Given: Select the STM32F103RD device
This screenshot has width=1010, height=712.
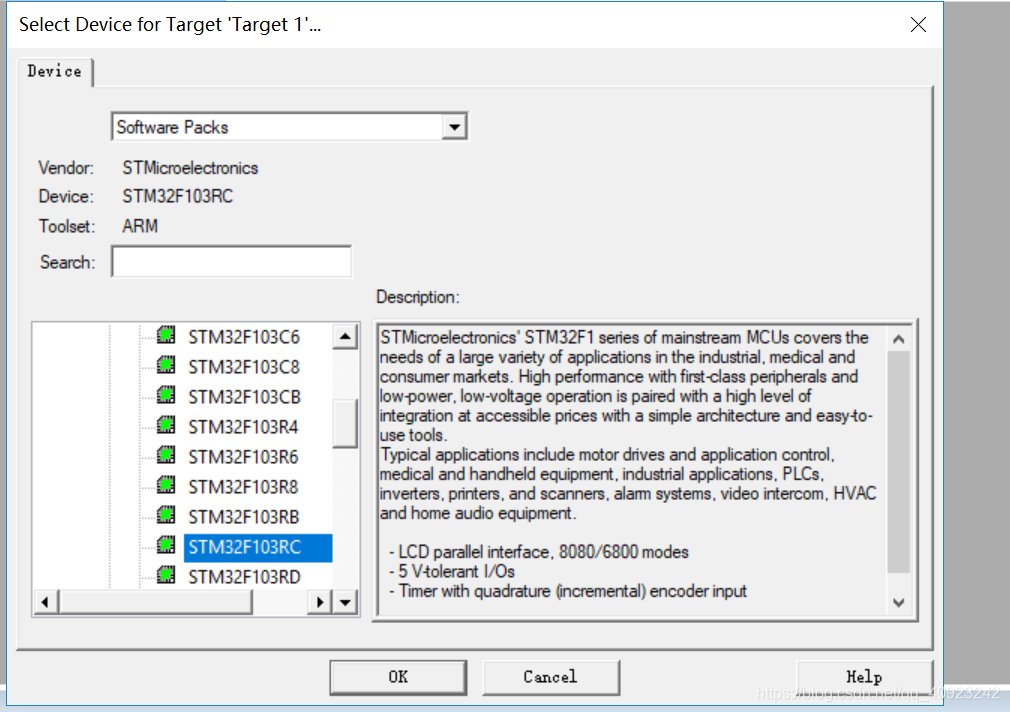Looking at the screenshot, I should pos(245,577).
